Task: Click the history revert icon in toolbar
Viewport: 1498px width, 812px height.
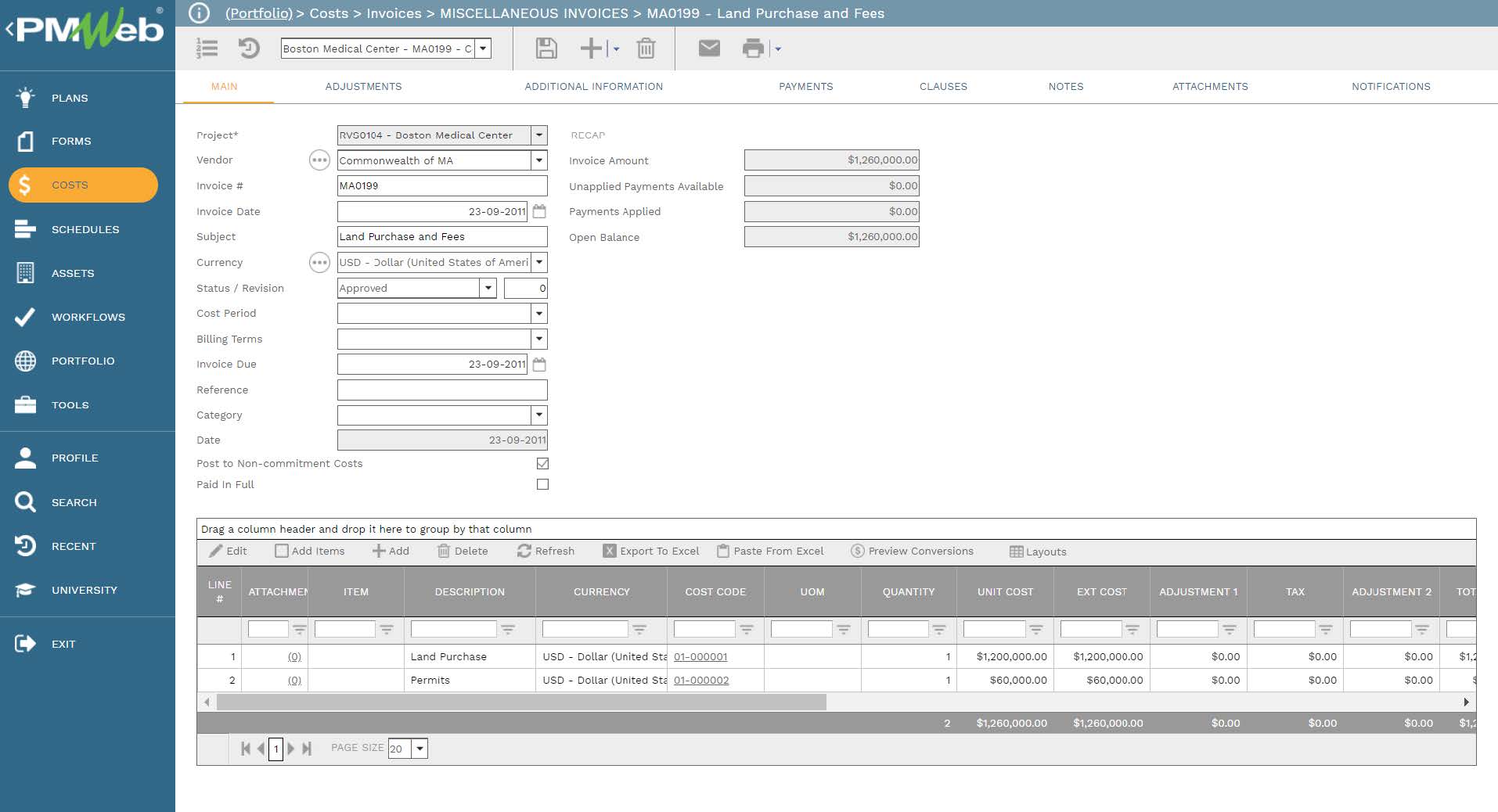Action: [249, 49]
